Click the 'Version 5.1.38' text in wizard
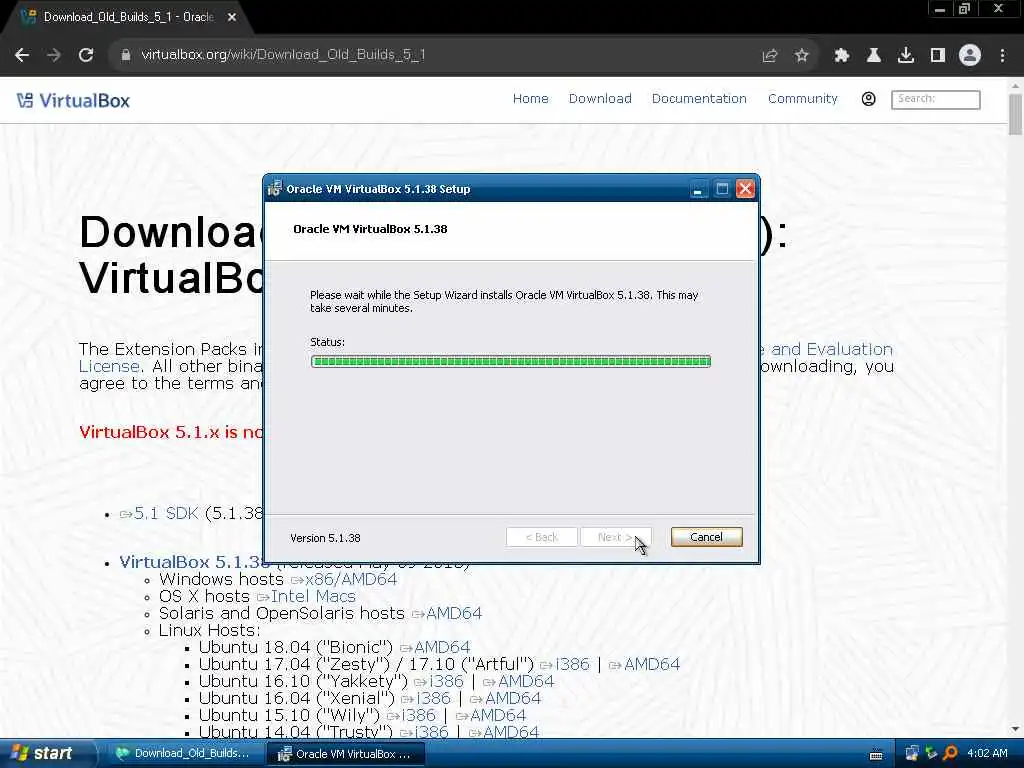 pyautogui.click(x=325, y=538)
